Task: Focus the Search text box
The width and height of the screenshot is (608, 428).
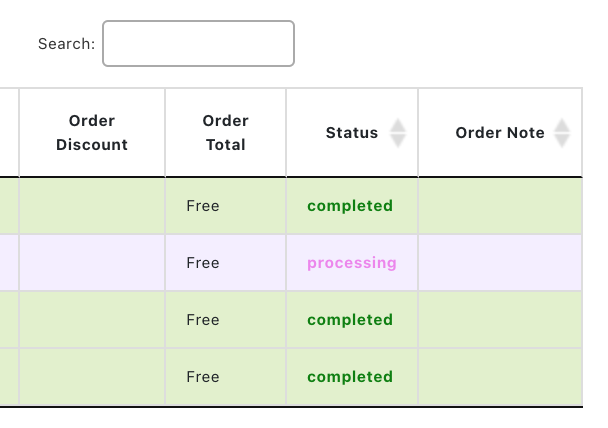Action: point(198,44)
